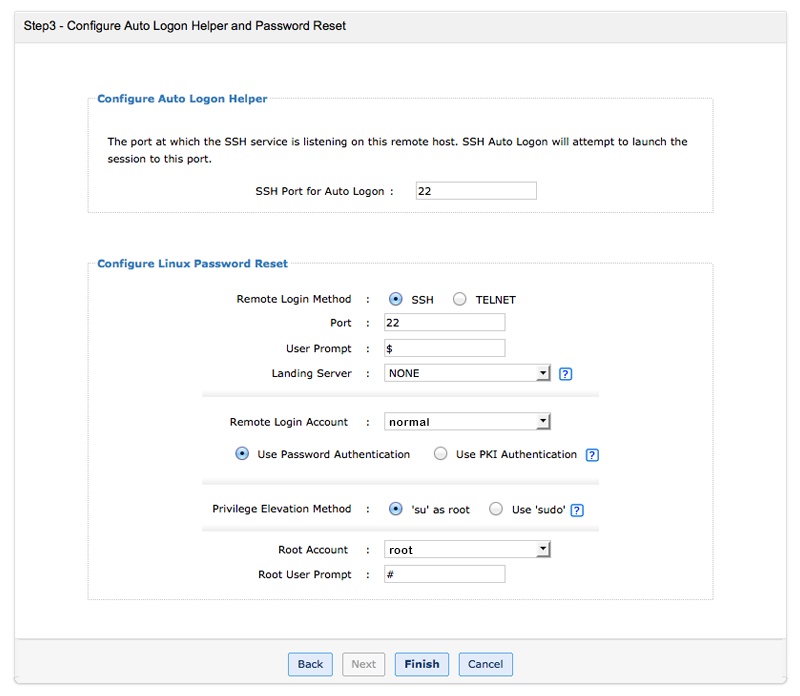
Task: Select Use 'sudo' elevation method
Action: pos(496,509)
